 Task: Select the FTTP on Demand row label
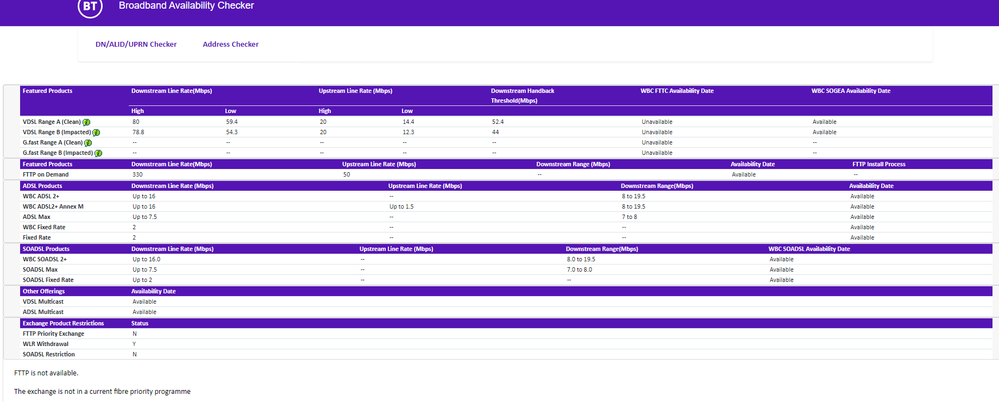coord(45,173)
